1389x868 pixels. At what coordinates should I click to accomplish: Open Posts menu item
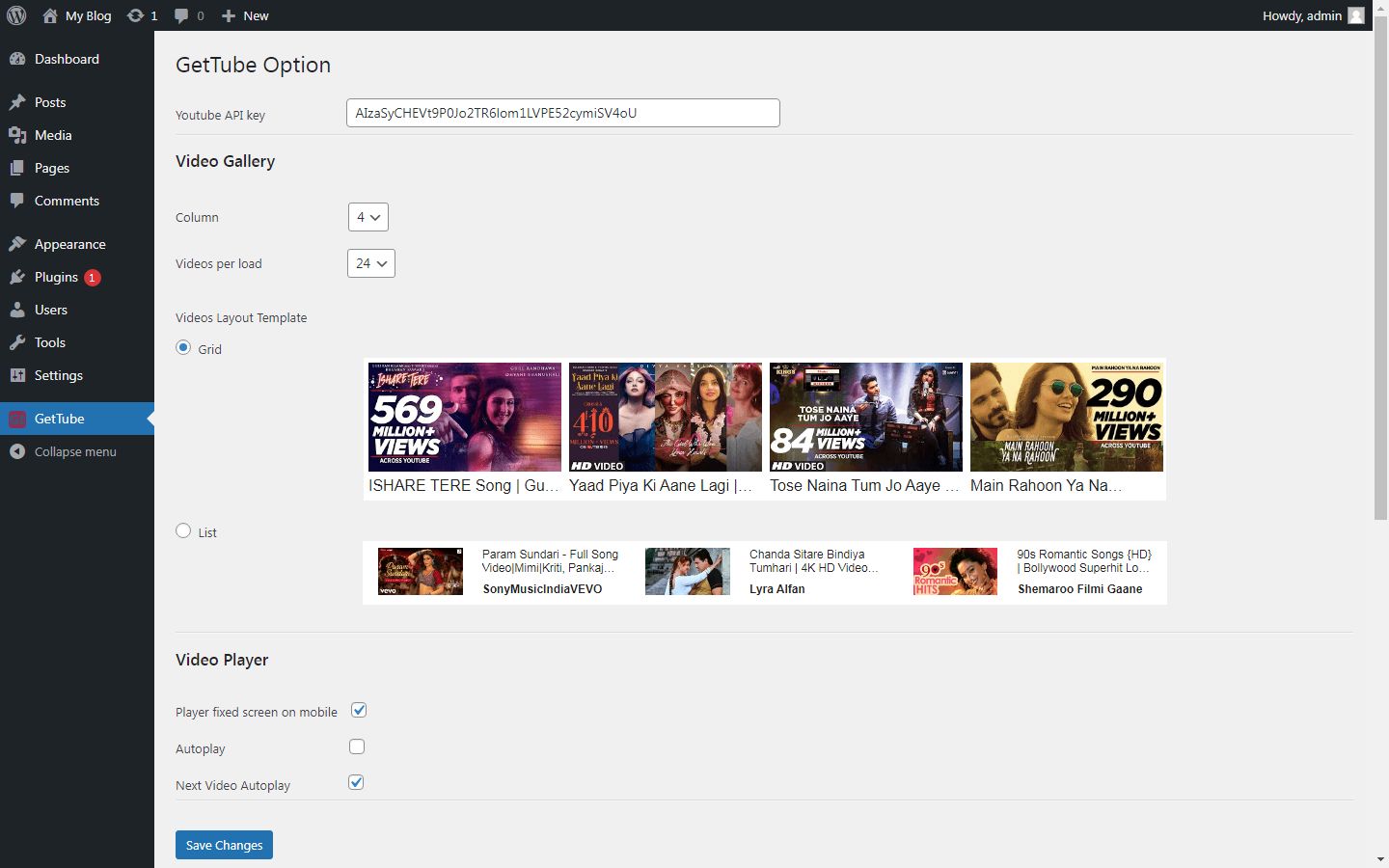(50, 102)
